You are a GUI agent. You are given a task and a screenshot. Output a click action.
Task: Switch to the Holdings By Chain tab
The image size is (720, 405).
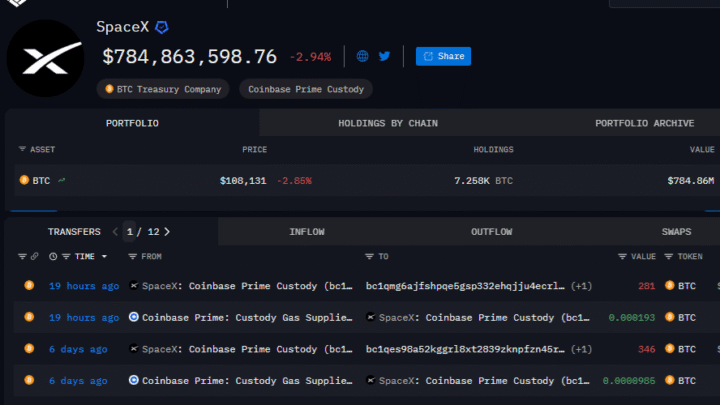click(x=387, y=123)
